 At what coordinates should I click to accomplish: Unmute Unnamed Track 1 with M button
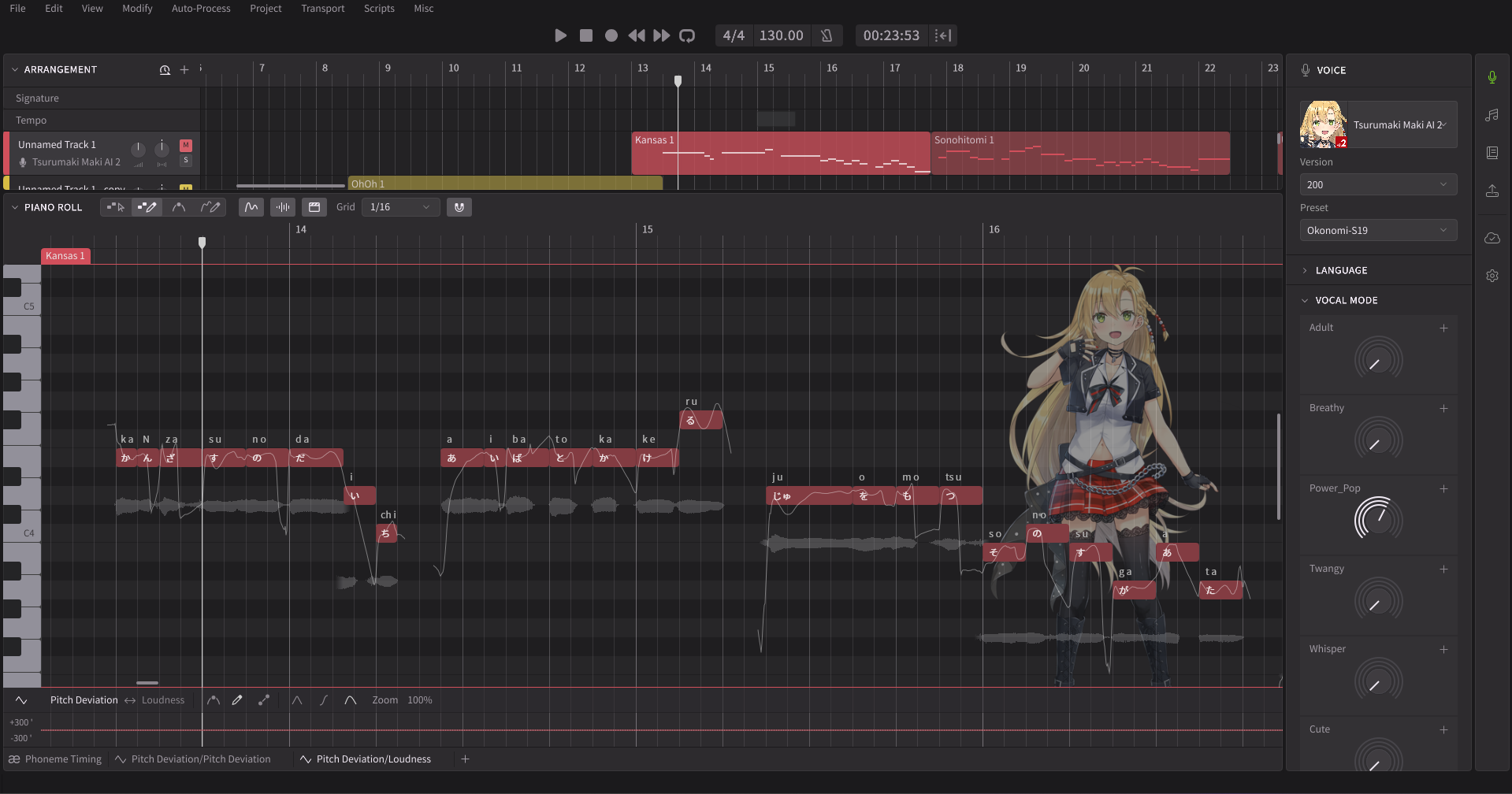(x=186, y=145)
